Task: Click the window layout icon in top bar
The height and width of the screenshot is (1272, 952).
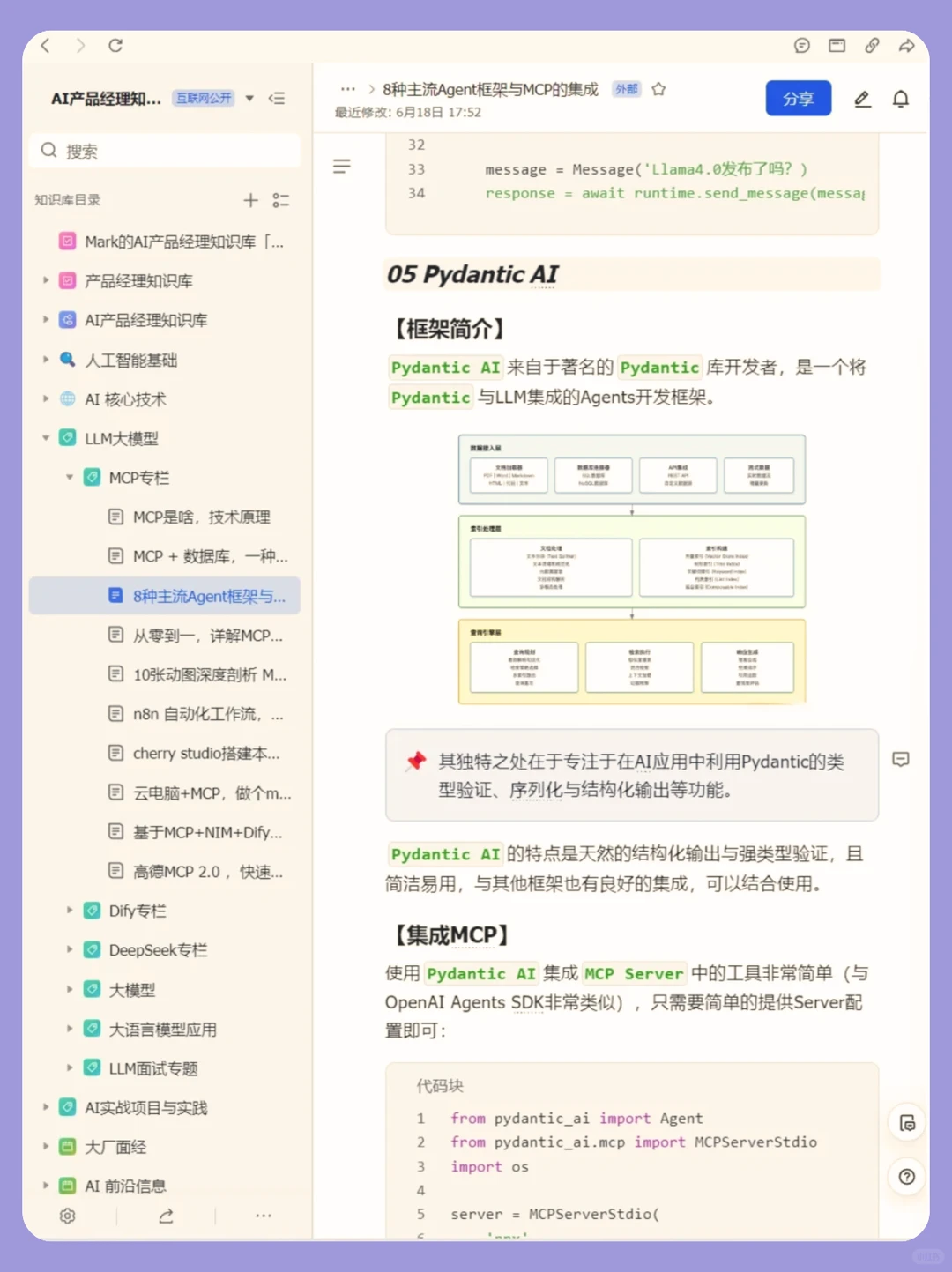Action: point(837,45)
